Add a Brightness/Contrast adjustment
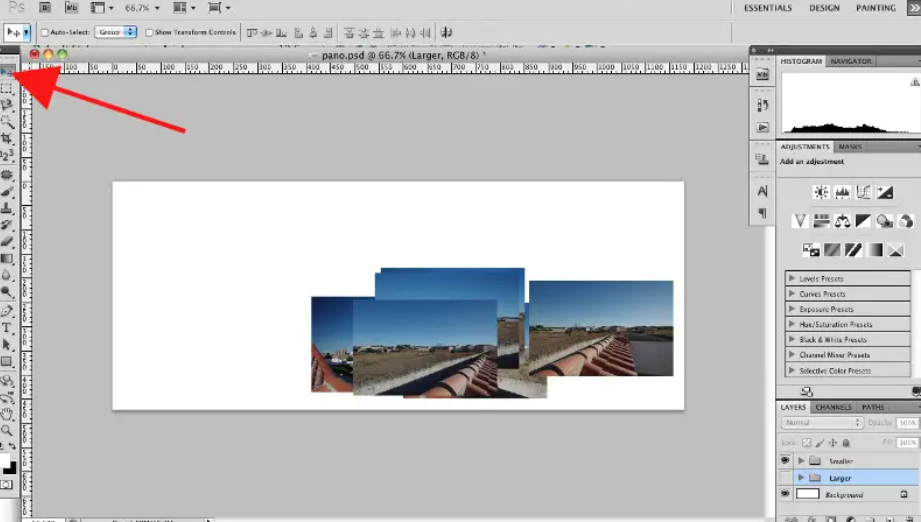 coord(821,192)
